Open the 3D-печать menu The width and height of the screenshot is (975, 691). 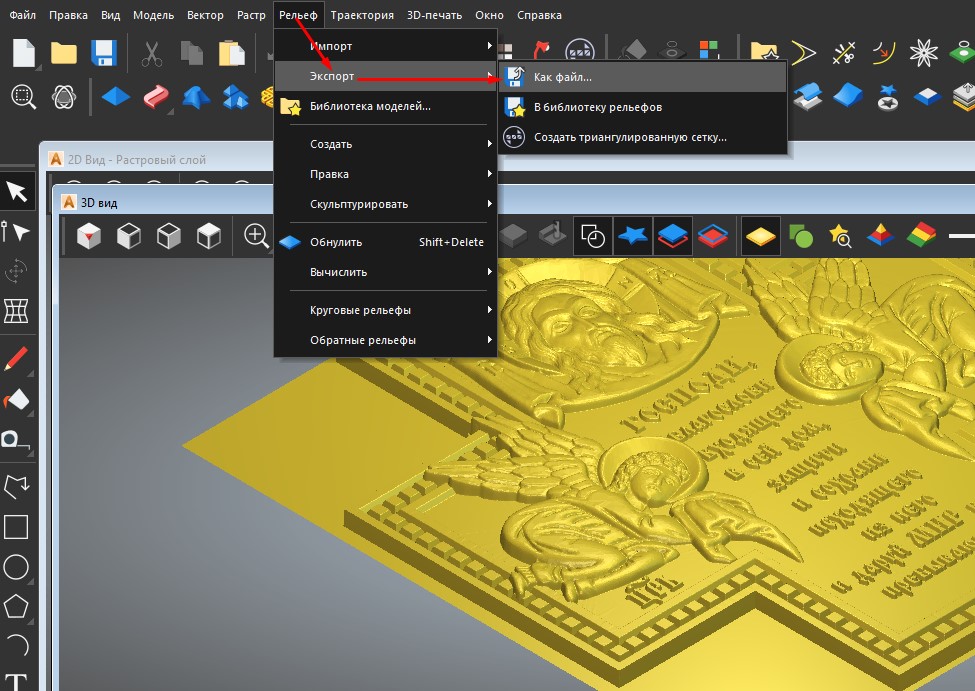(434, 15)
